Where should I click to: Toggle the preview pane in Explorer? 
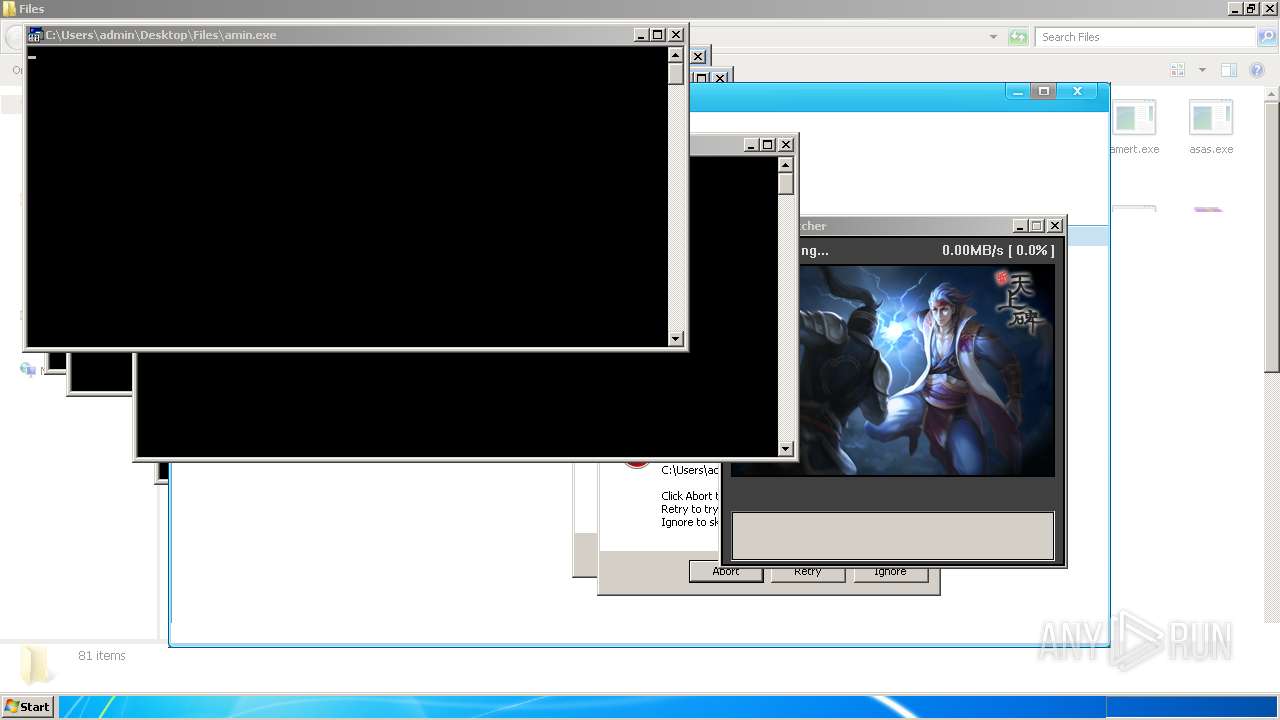point(1229,70)
